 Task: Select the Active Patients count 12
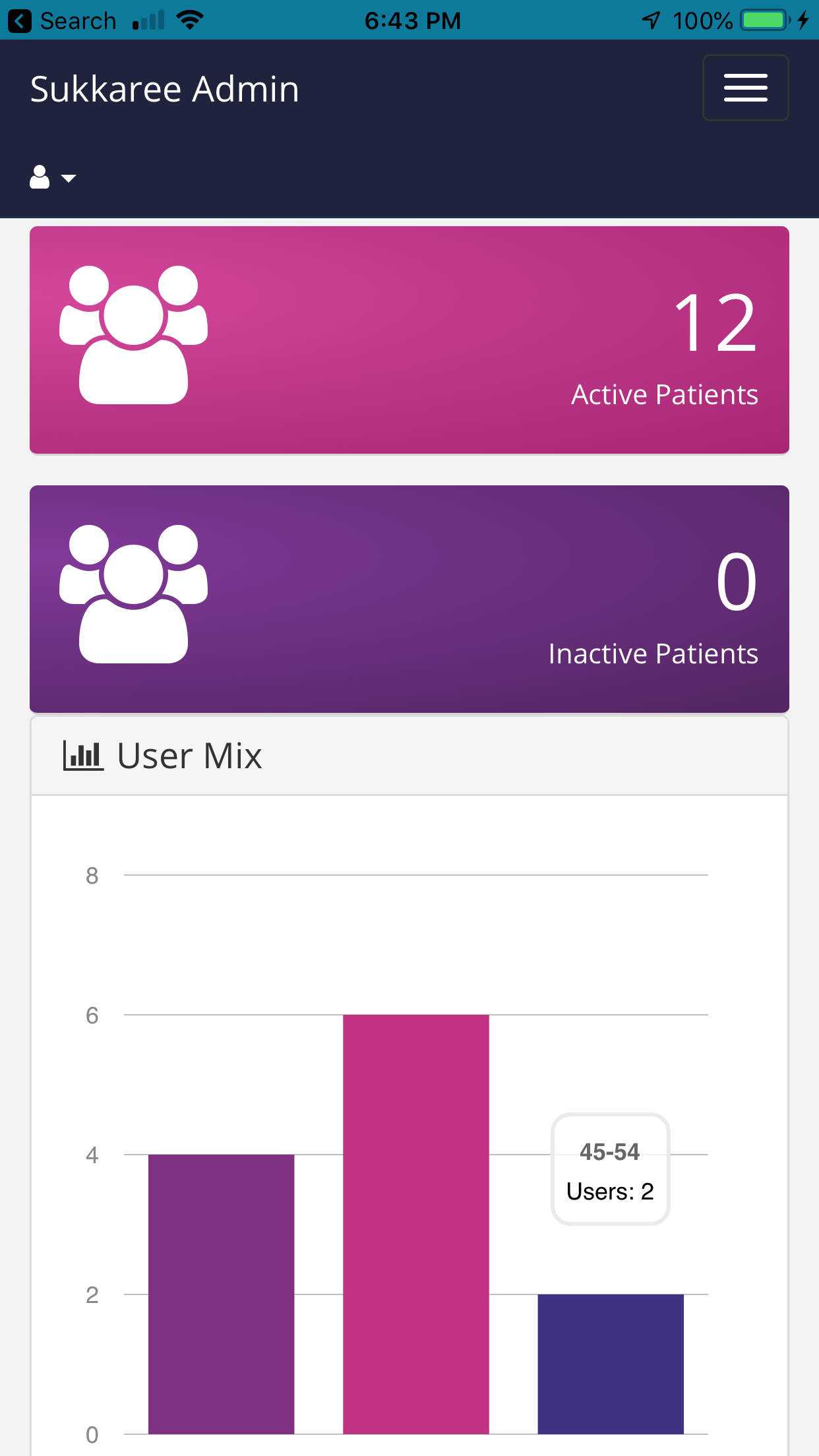715,323
